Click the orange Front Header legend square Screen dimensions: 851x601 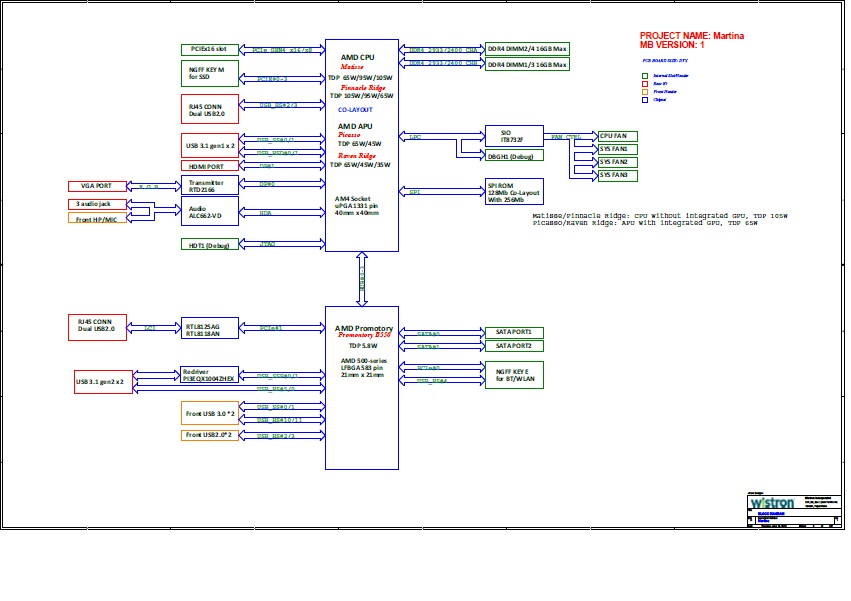pyautogui.click(x=645, y=92)
